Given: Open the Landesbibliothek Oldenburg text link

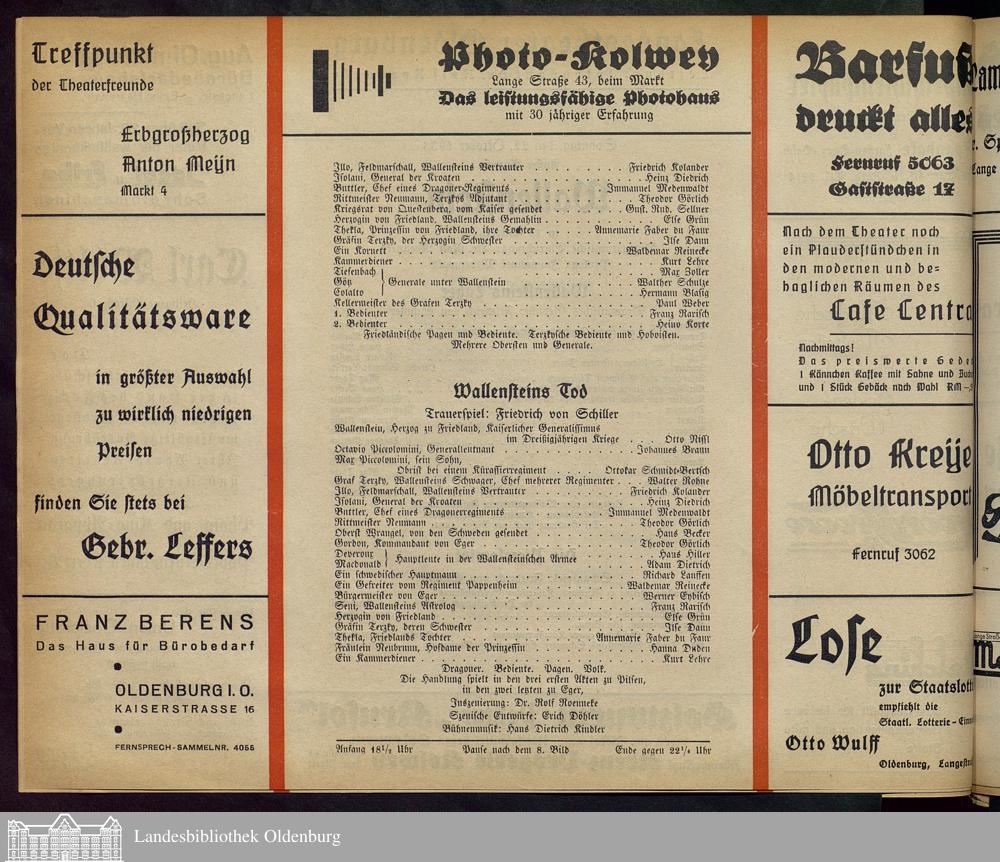Looking at the screenshot, I should tap(237, 837).
